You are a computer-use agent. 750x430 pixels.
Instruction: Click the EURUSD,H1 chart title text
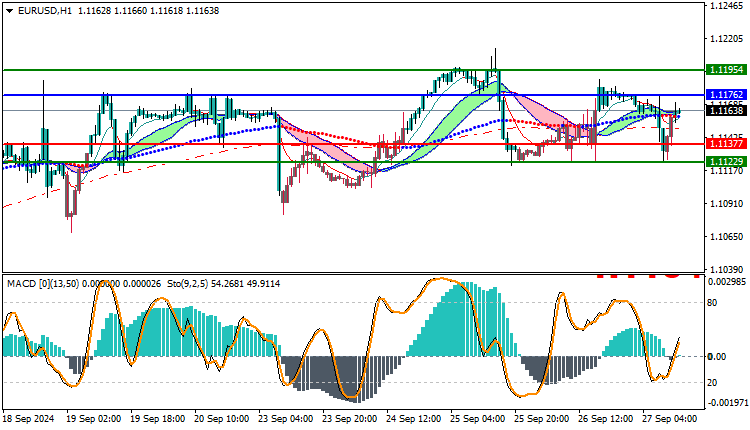click(45, 11)
